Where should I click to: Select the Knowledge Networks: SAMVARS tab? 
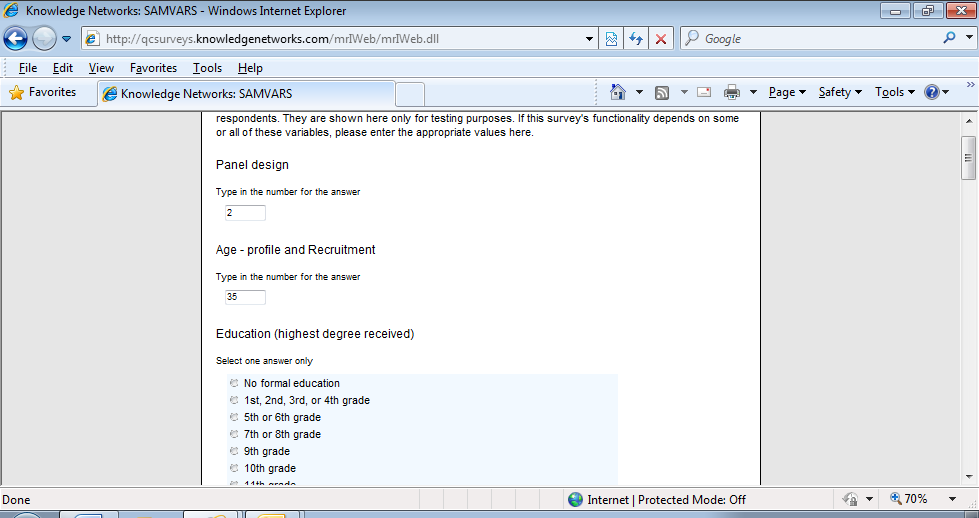coord(247,94)
